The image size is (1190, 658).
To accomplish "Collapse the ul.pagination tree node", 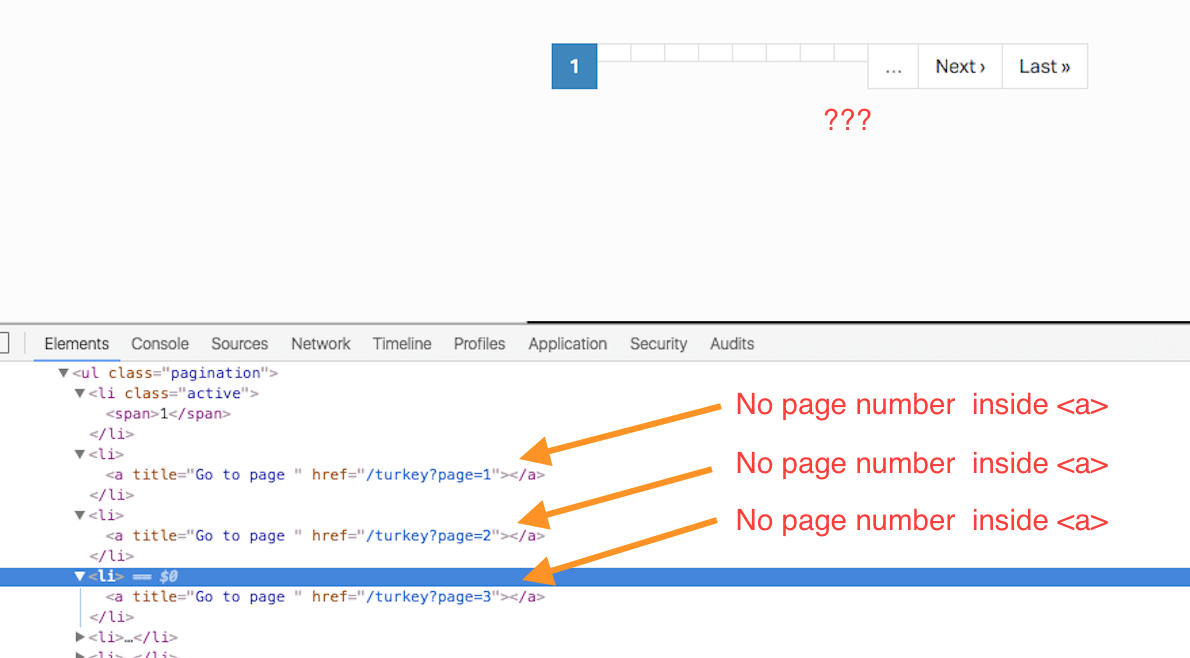I will 63,372.
